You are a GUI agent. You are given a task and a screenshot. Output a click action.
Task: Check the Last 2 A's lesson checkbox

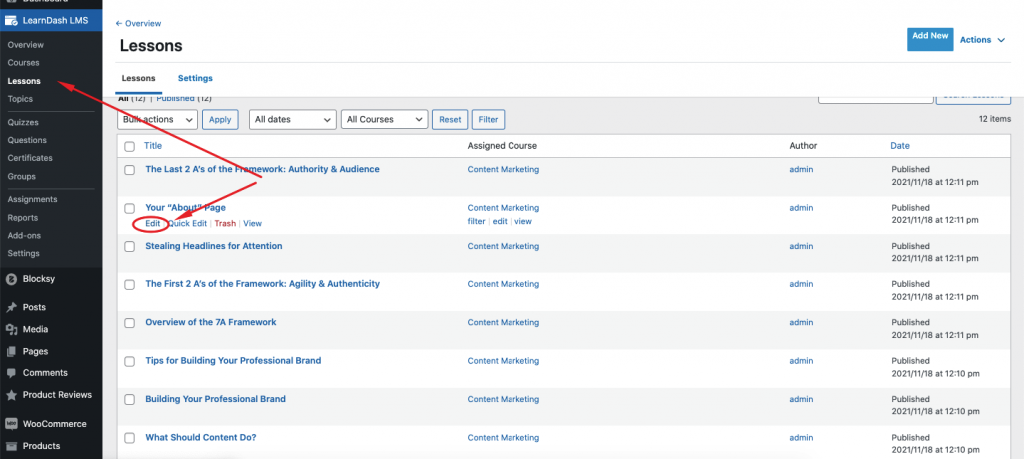point(129,170)
